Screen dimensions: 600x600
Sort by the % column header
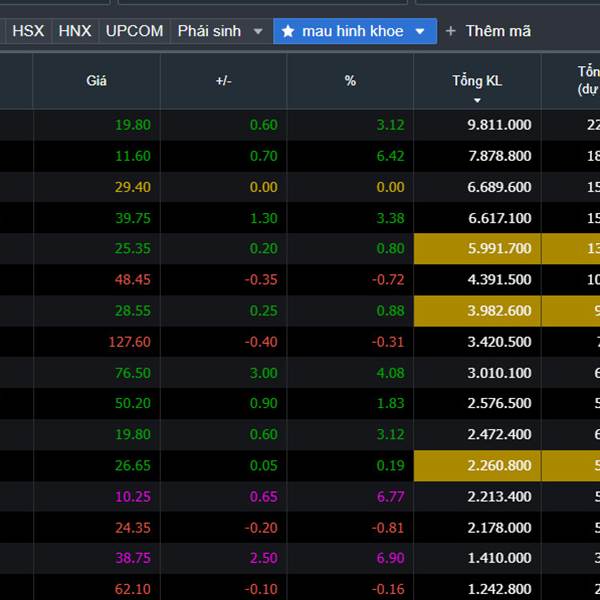tap(350, 81)
